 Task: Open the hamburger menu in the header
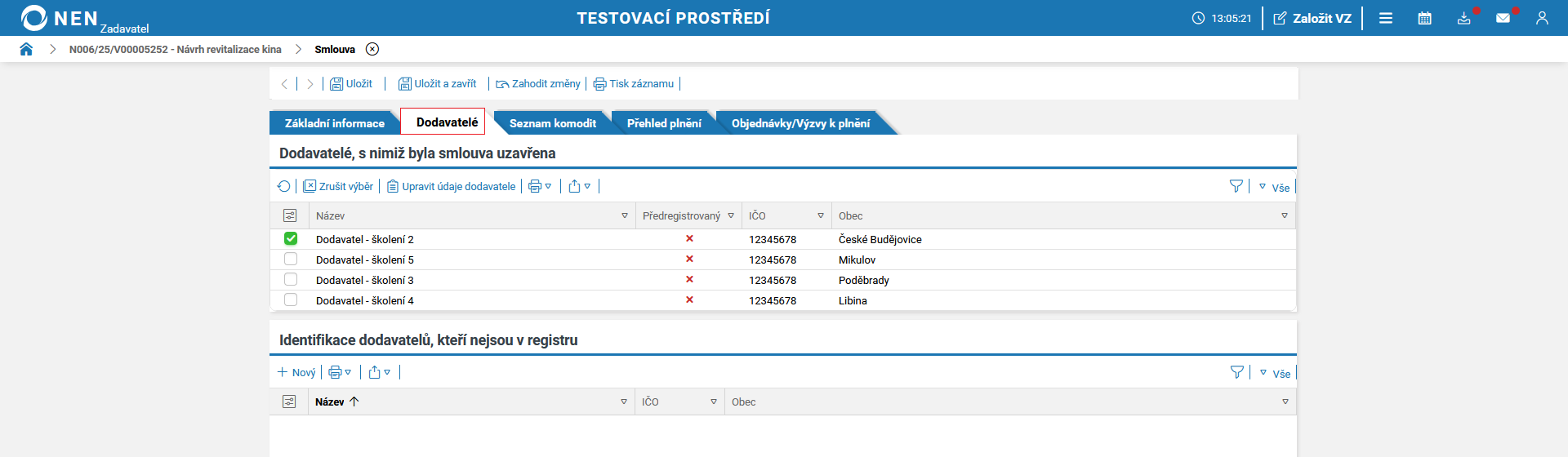pos(1386,18)
